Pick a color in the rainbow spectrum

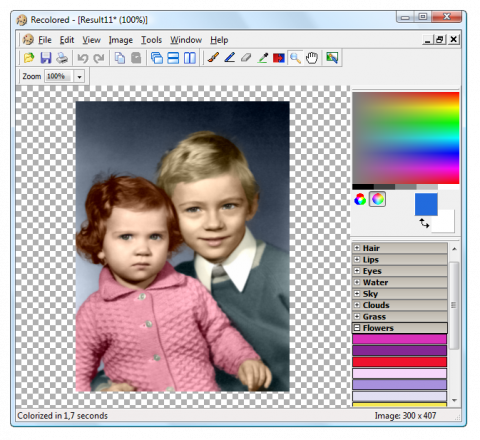click(x=406, y=138)
